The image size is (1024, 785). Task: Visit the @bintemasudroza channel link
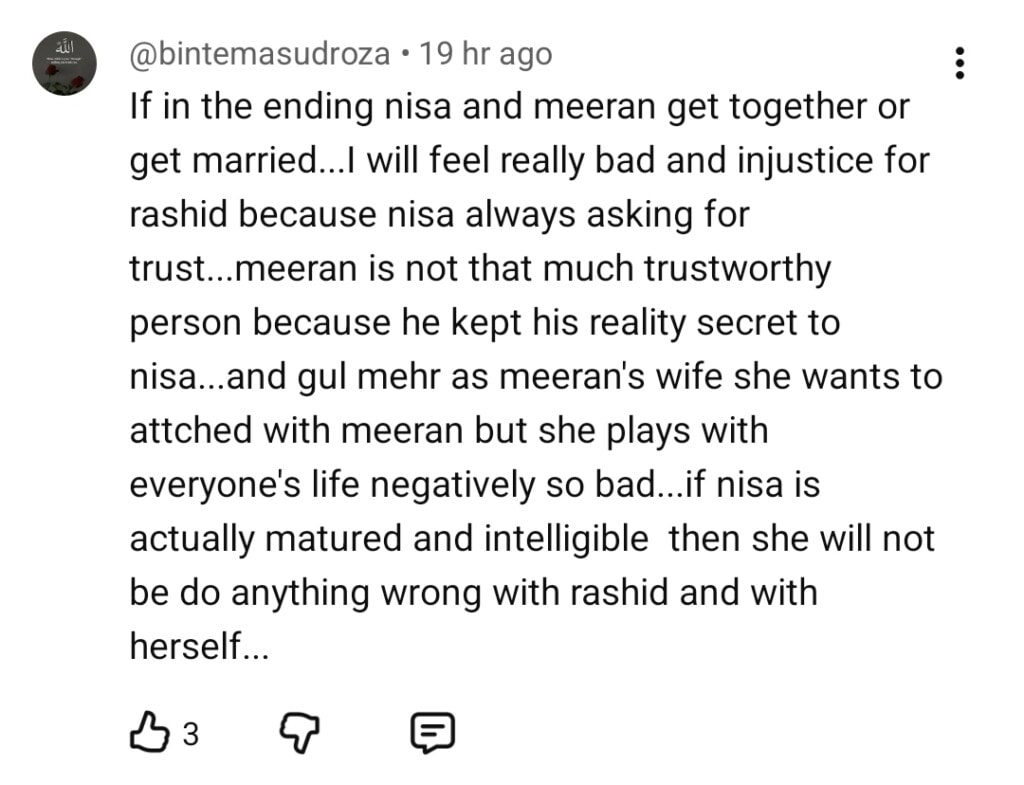point(260,53)
